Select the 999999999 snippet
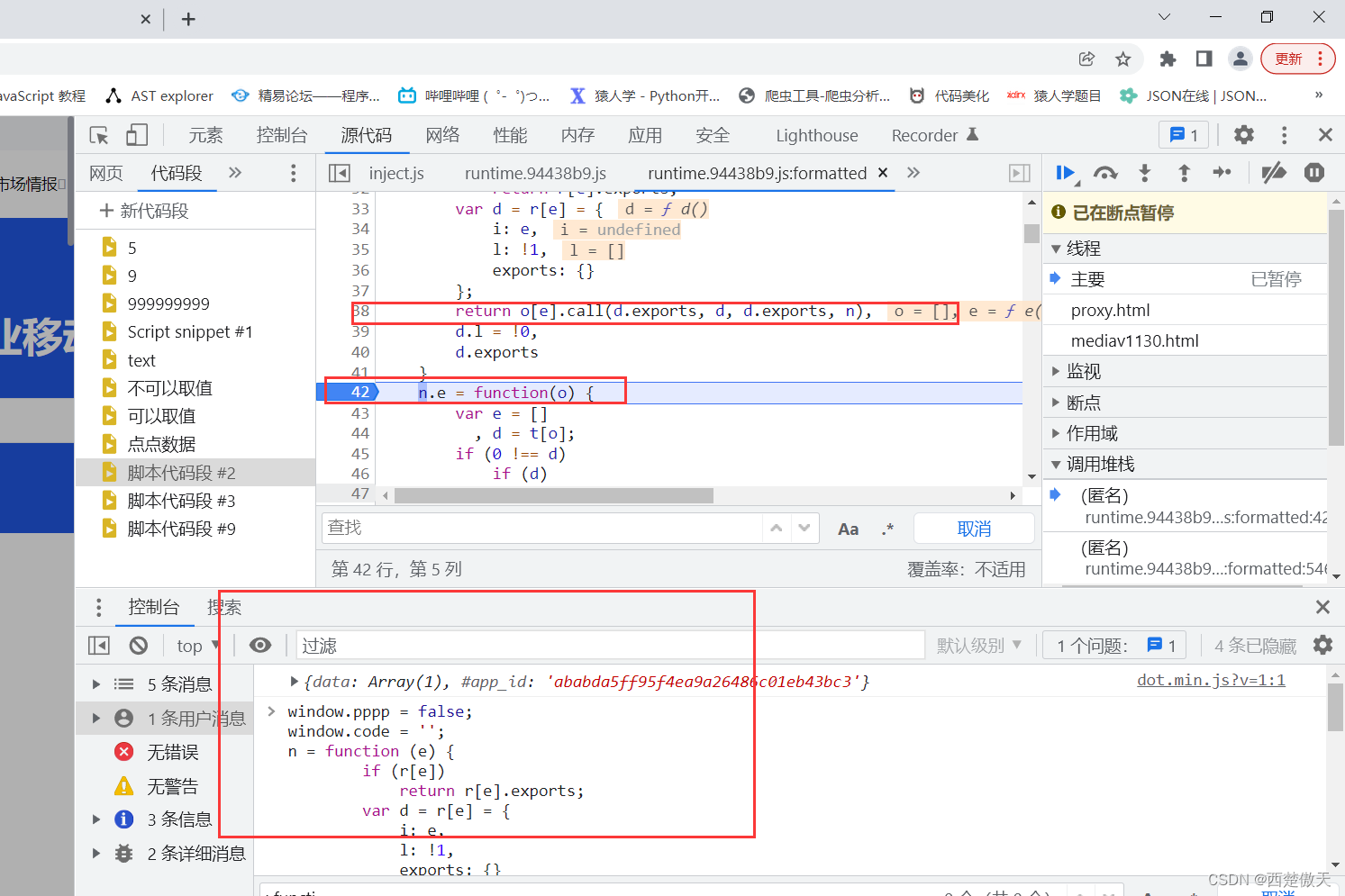The width and height of the screenshot is (1345, 896). tap(168, 304)
